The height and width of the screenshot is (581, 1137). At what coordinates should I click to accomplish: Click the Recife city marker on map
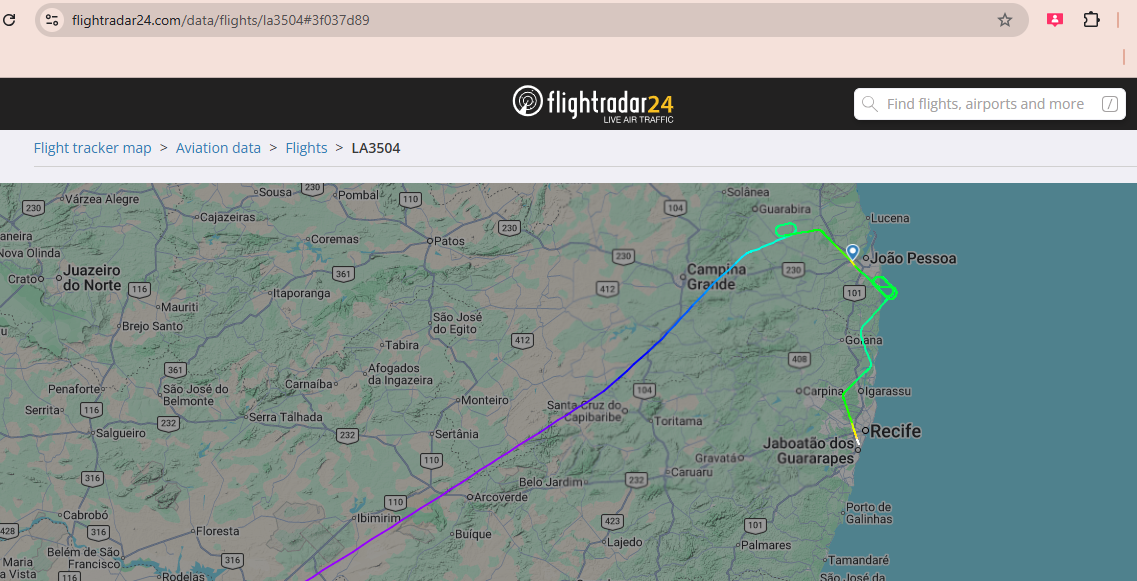tap(866, 431)
